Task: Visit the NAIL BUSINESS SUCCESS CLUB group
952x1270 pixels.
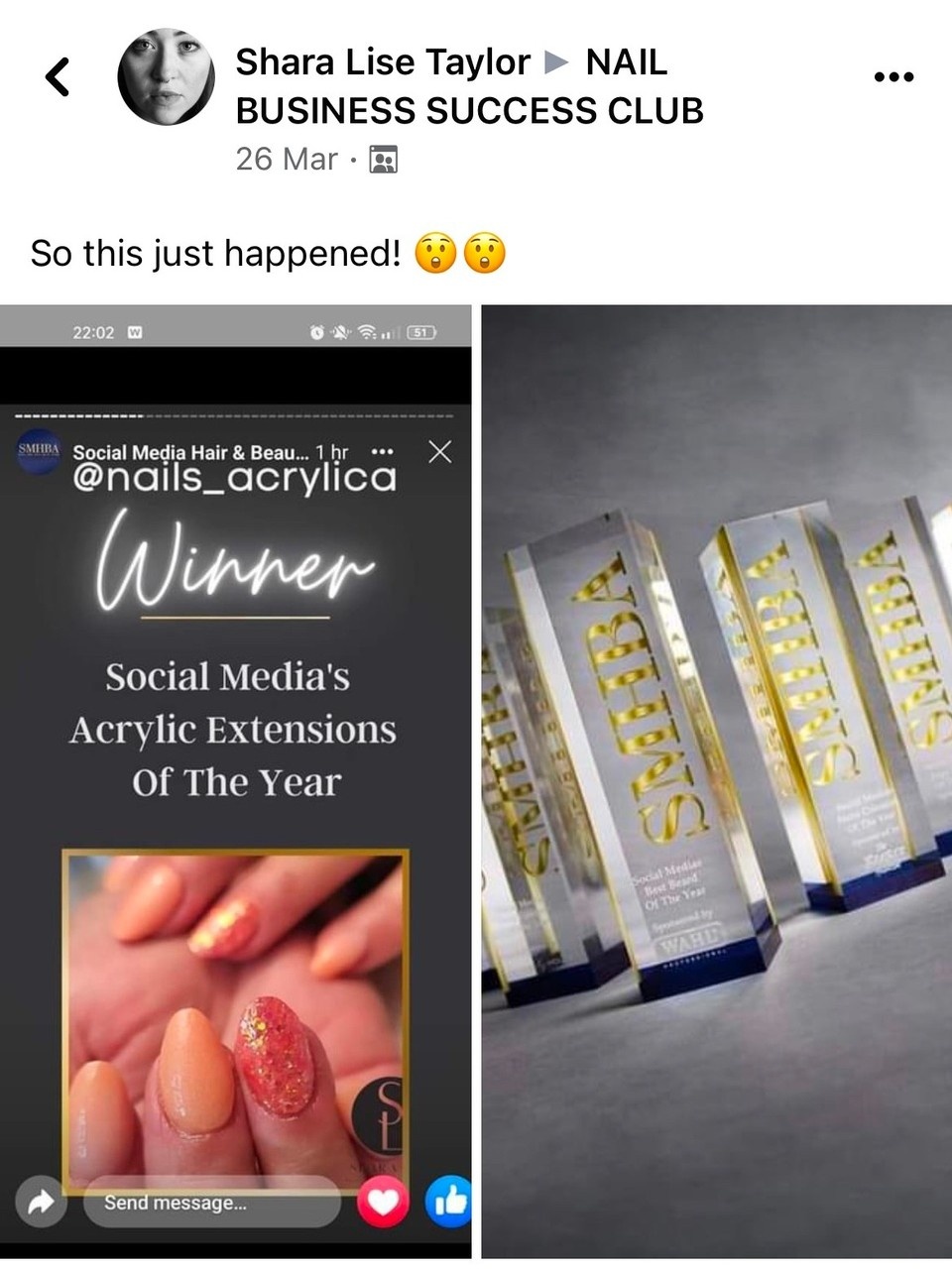Action: coord(469,86)
